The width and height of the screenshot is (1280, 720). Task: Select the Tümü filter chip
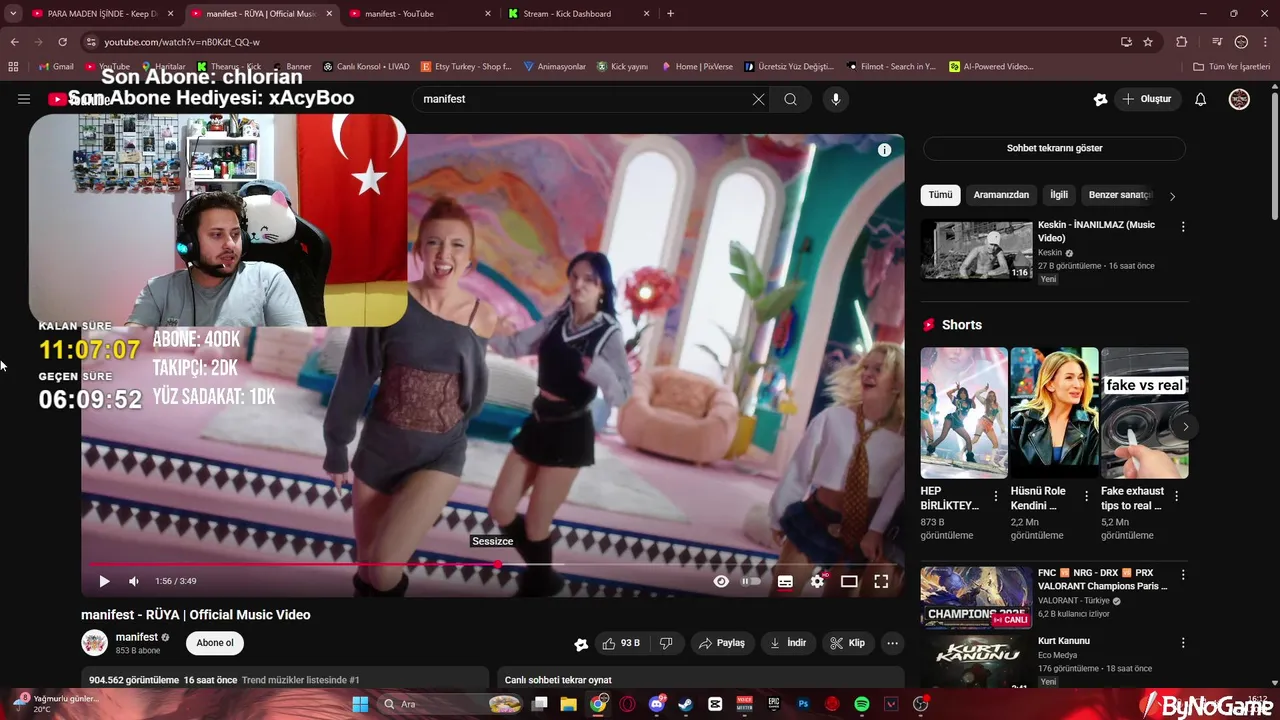940,195
